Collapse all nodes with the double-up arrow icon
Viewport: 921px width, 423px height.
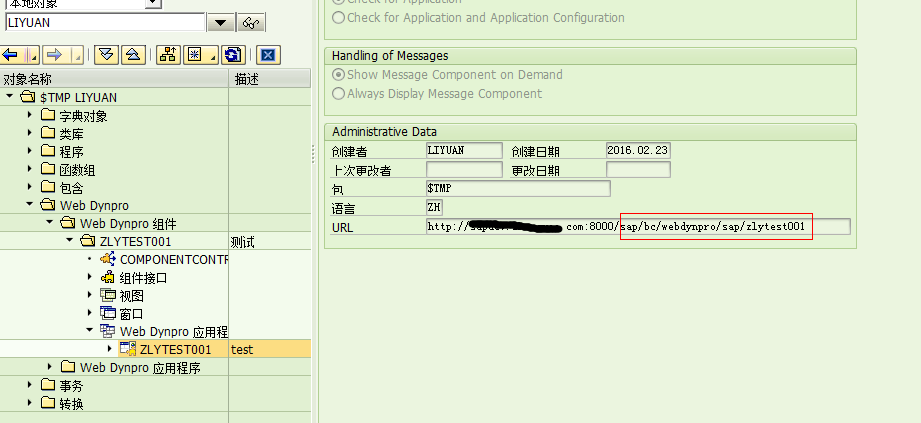coord(133,55)
